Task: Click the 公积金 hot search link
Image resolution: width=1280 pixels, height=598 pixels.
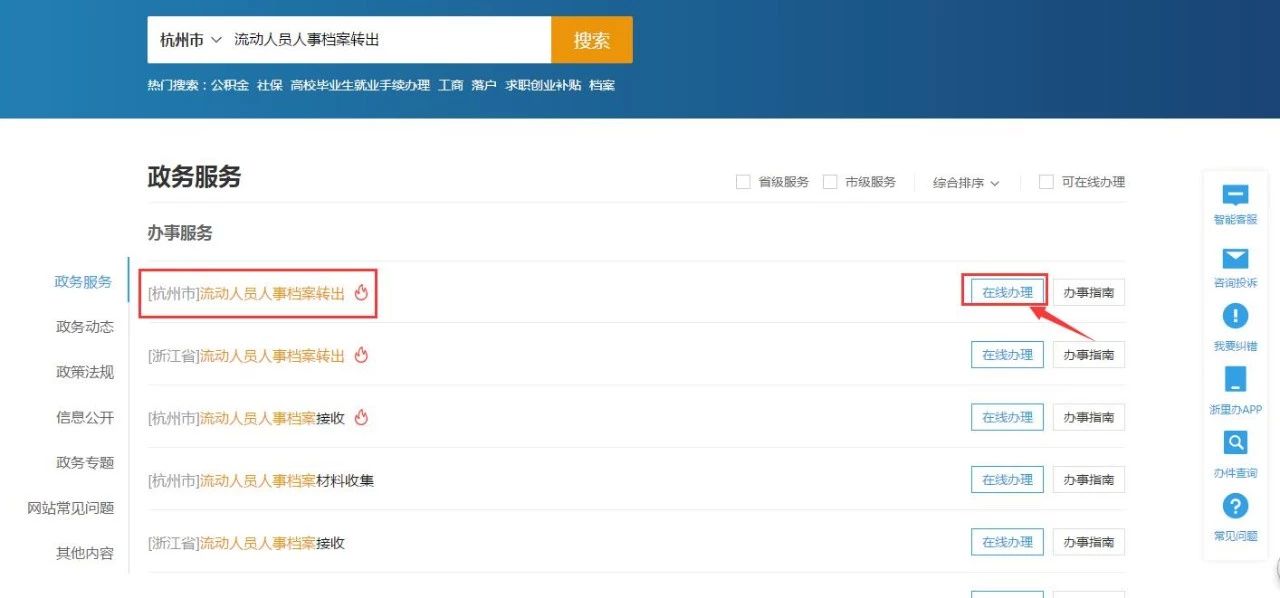Action: pos(229,86)
